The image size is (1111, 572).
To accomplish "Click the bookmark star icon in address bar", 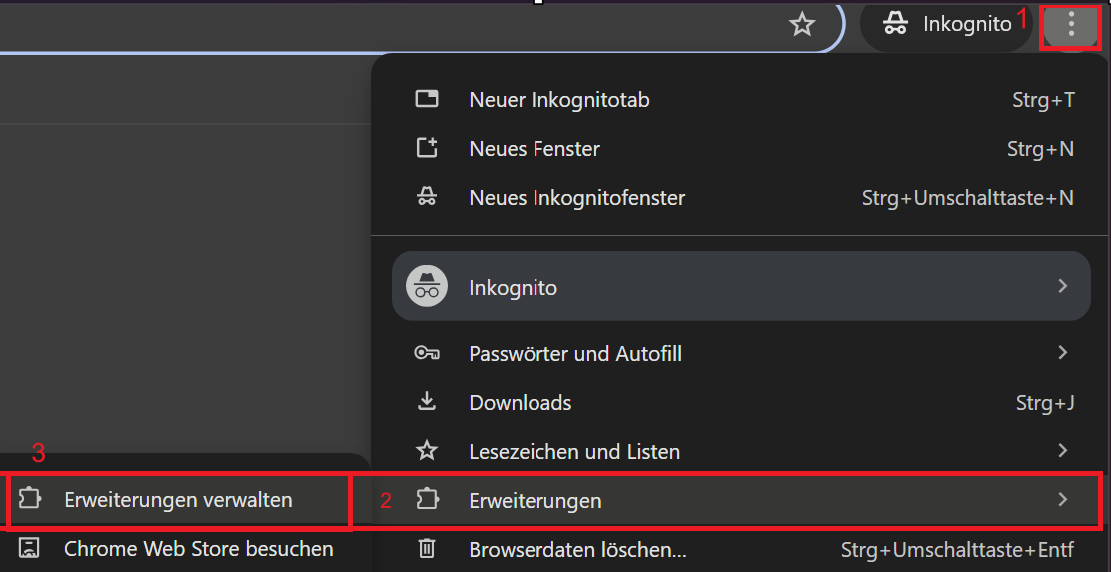I will pos(802,26).
